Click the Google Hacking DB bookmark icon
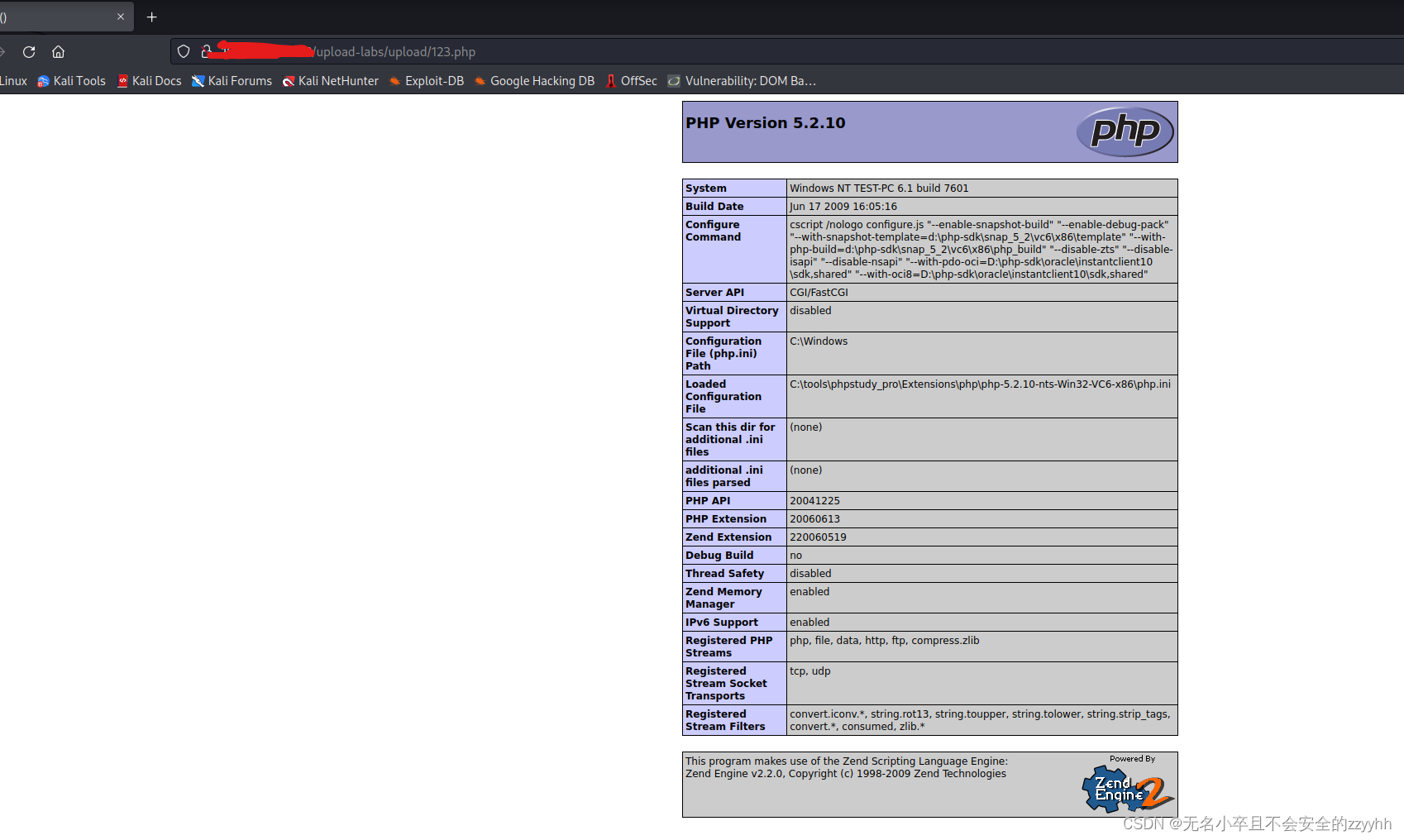This screenshot has height=840, width=1404. 480,81
